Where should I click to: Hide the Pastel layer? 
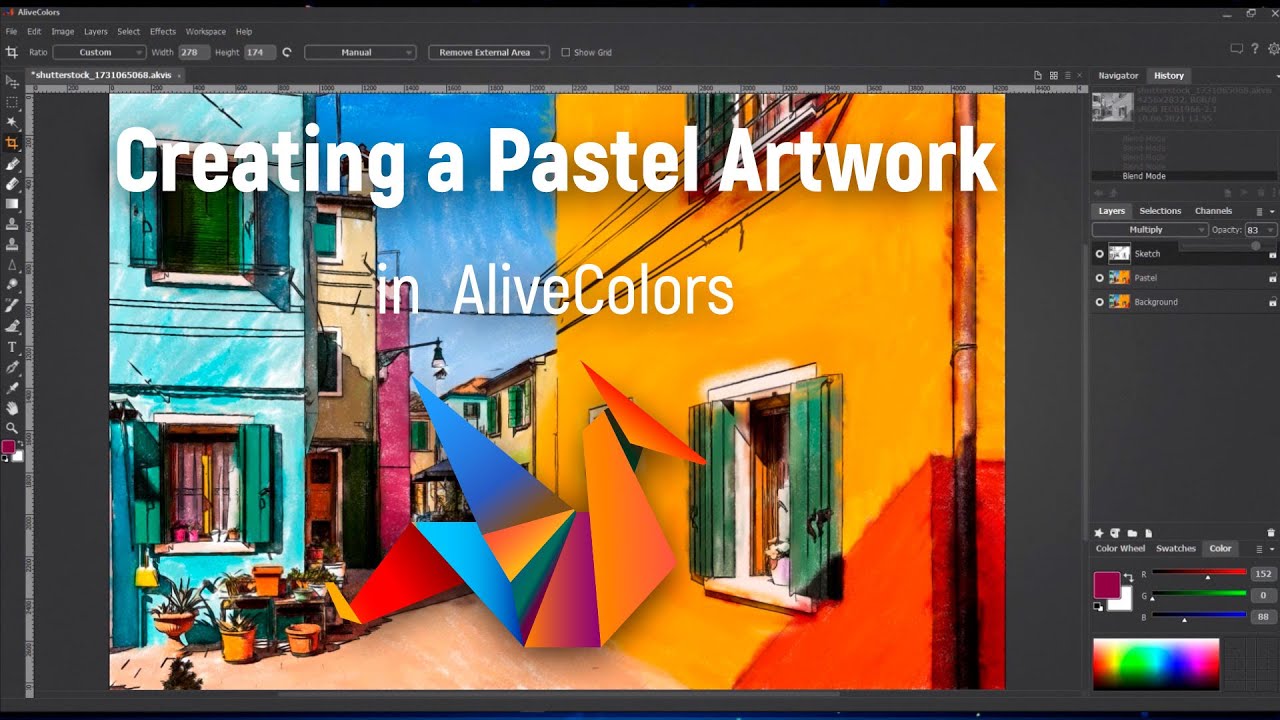(x=1100, y=278)
